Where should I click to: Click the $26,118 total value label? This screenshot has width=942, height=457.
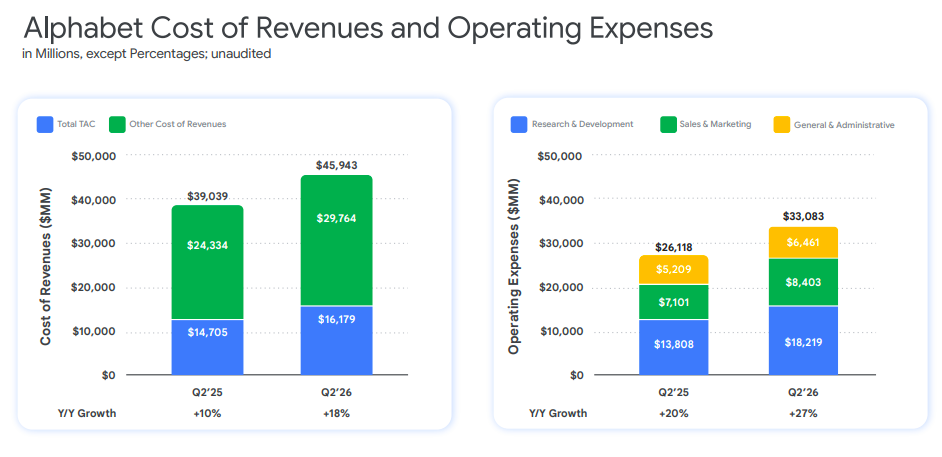pyautogui.click(x=673, y=247)
